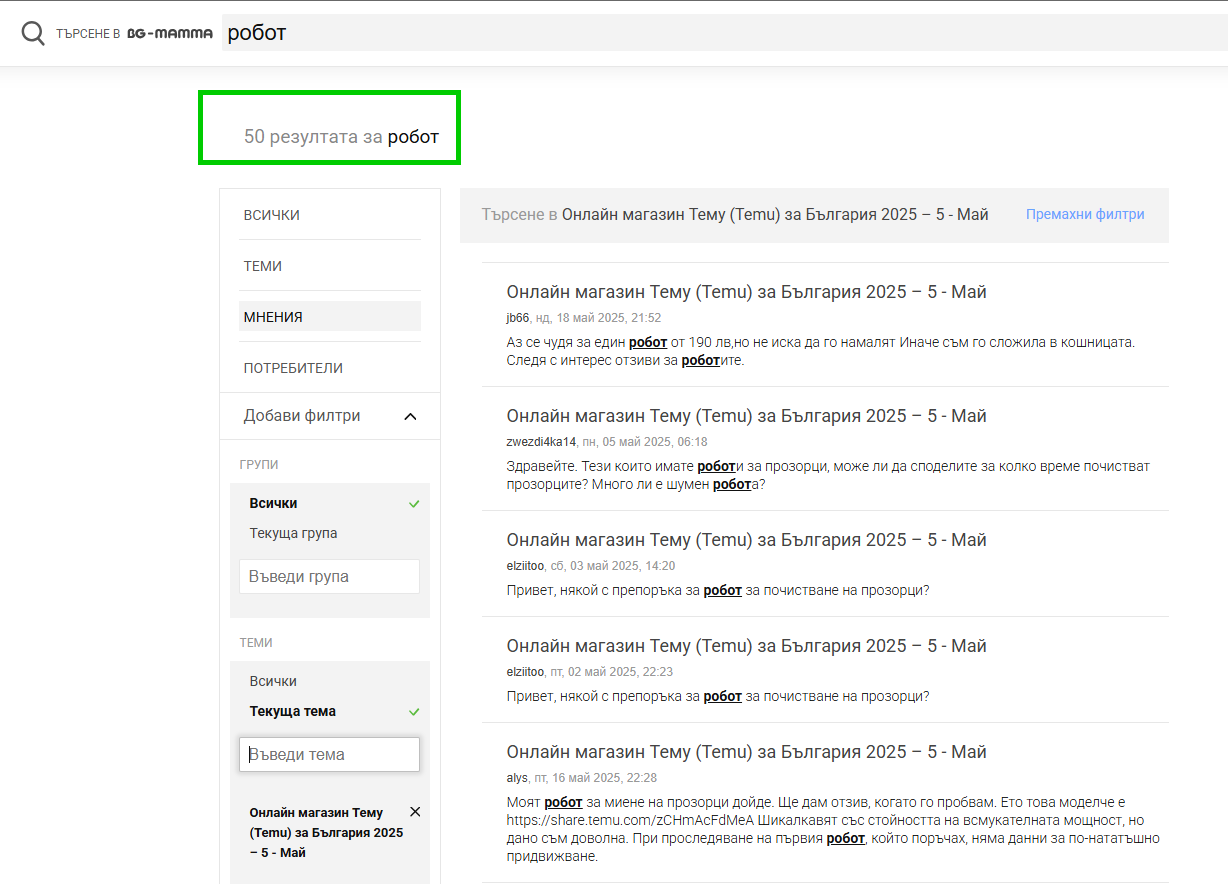Switch to the Всички results tab
Viewport: 1228px width, 884px height.
coord(271,215)
